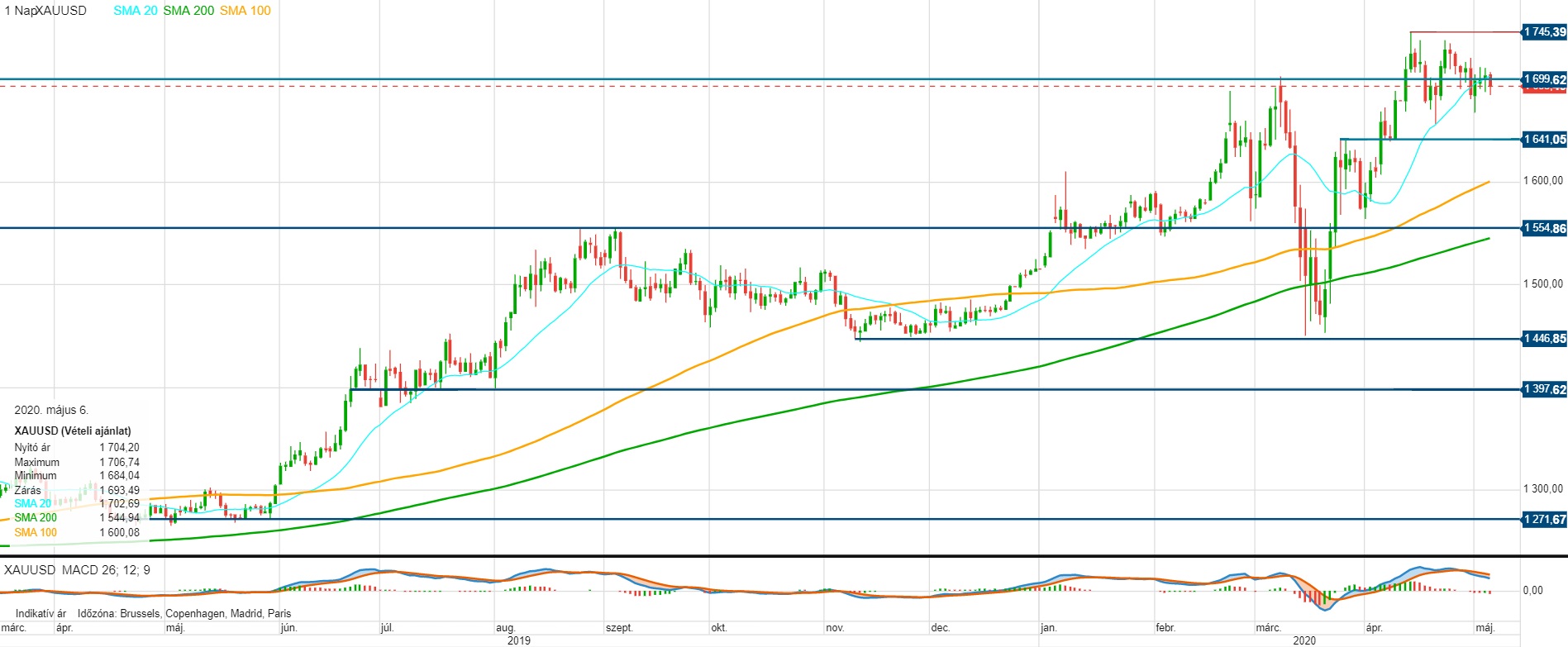Click the 1 397,62 price level tag
Viewport: 1568px width, 647px height.
pyautogui.click(x=1544, y=389)
